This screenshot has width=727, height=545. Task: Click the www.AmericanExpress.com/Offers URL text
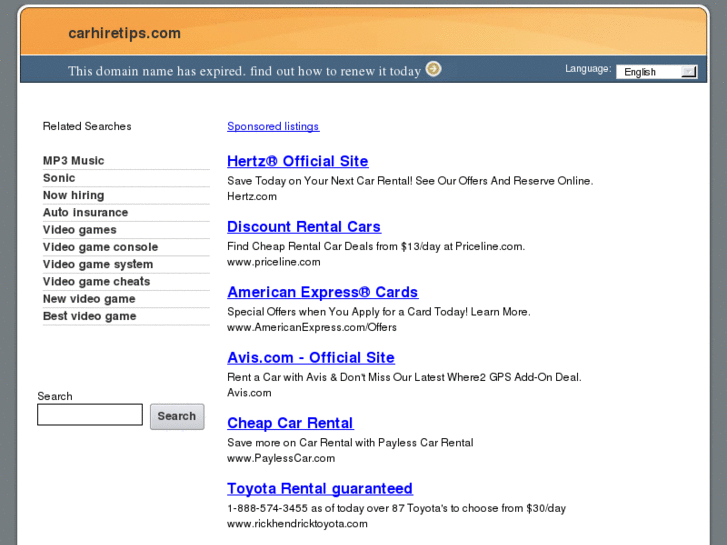[312, 327]
